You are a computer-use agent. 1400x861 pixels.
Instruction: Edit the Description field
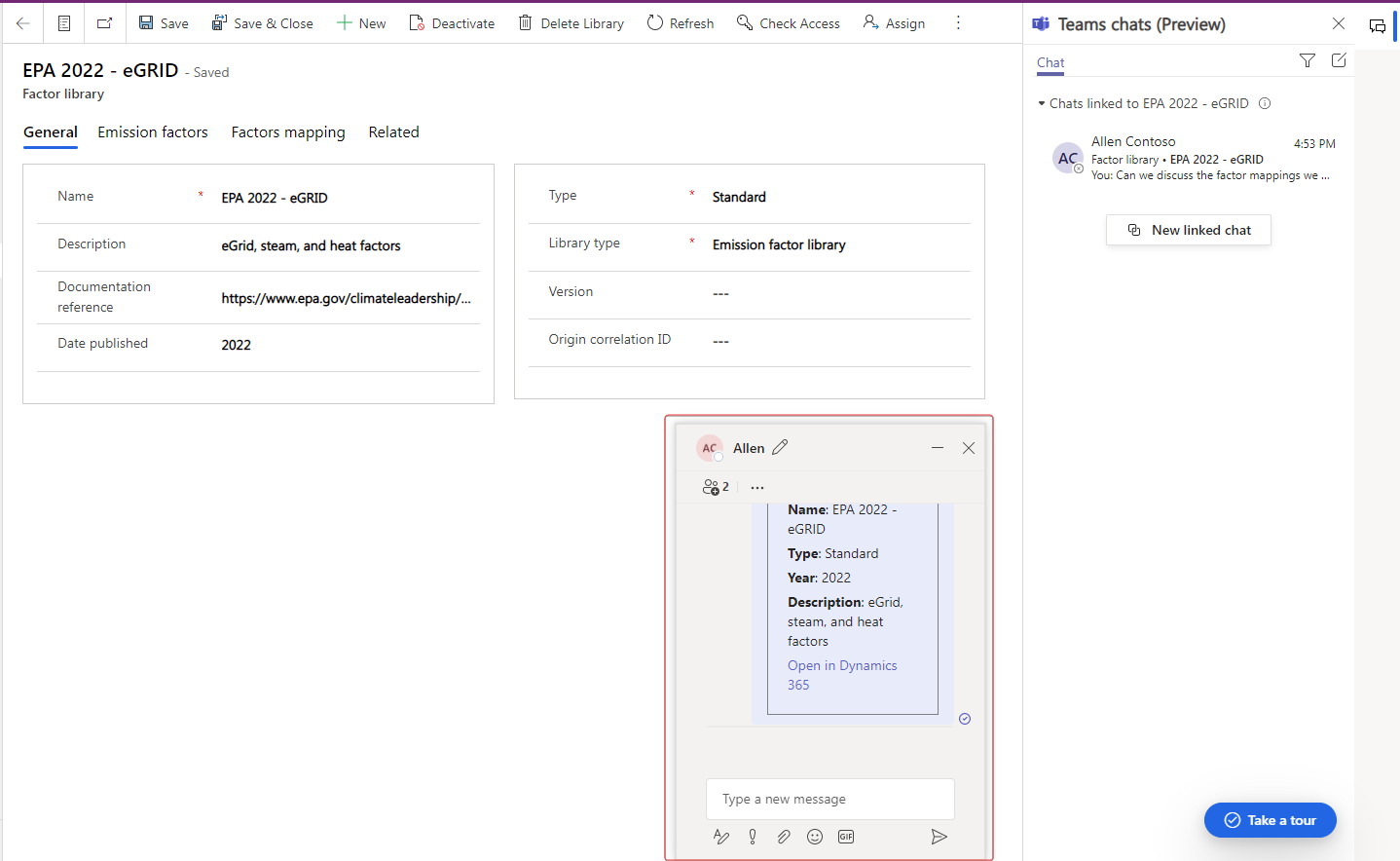[349, 245]
